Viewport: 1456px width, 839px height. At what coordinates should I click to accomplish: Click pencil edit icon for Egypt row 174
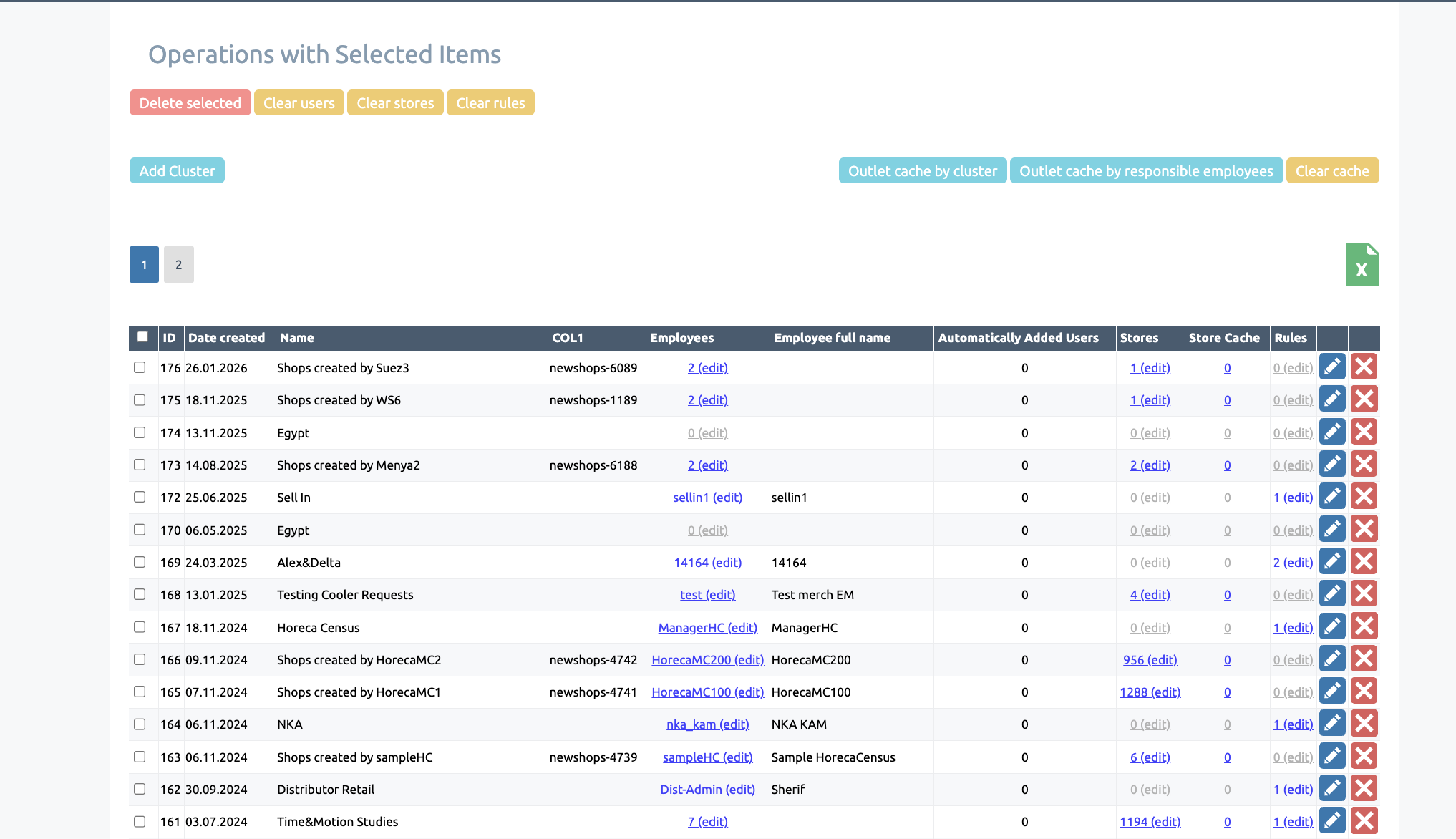1332,432
